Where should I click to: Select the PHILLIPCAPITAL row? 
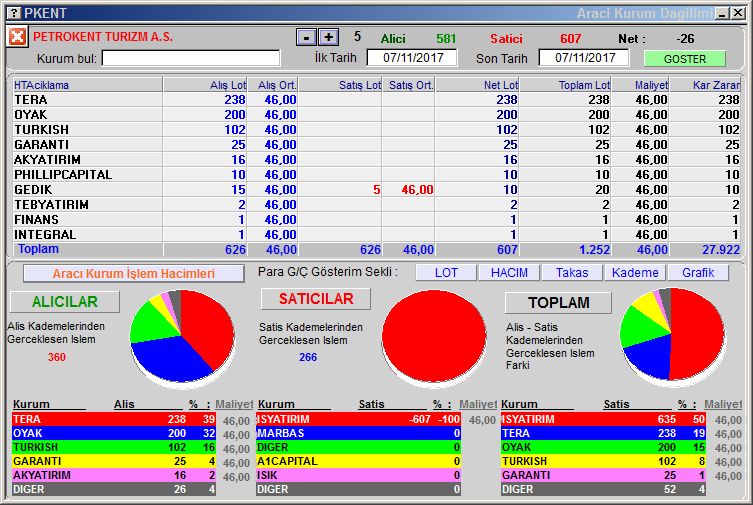[376, 175]
